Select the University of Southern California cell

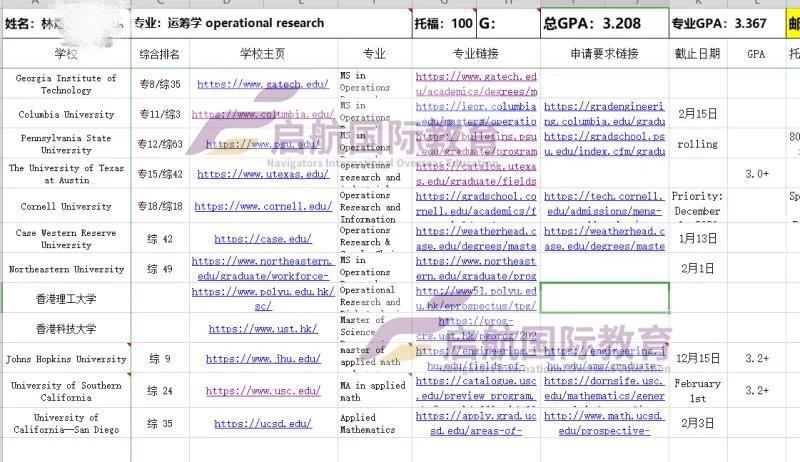coord(66,391)
